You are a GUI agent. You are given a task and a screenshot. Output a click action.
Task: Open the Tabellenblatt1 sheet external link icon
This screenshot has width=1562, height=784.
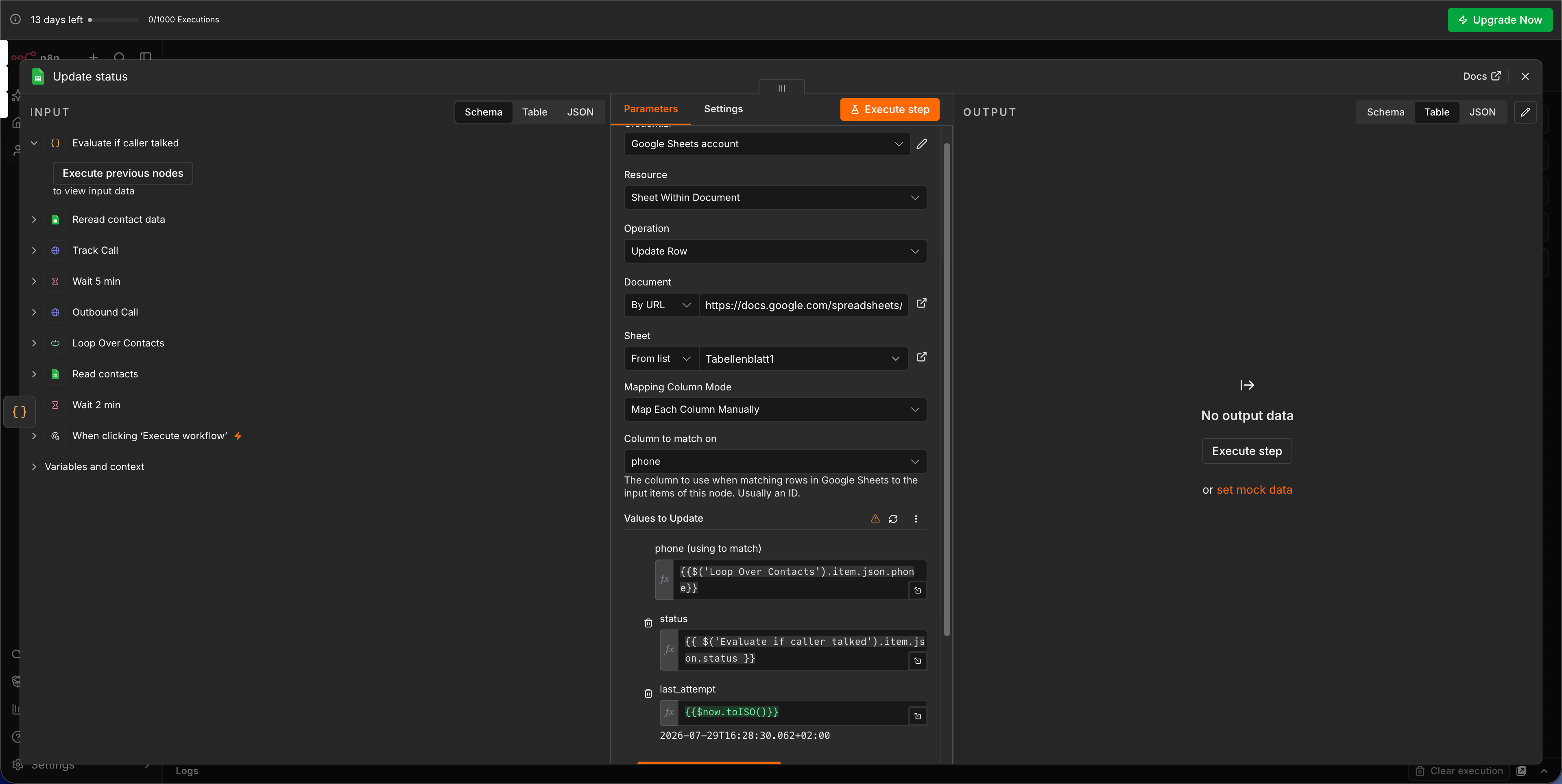click(x=921, y=357)
